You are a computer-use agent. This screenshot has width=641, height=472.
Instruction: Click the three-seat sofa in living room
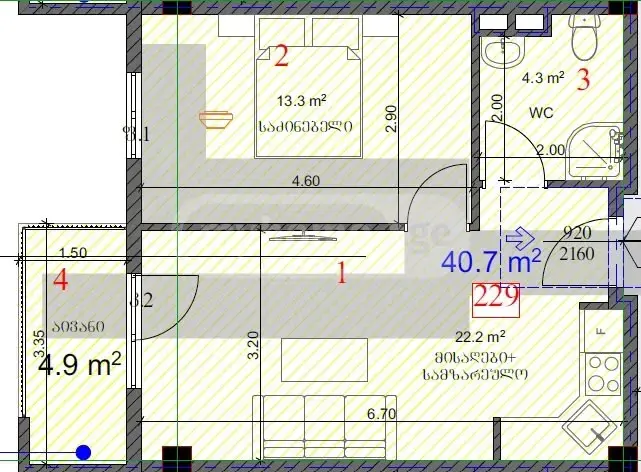click(325, 427)
